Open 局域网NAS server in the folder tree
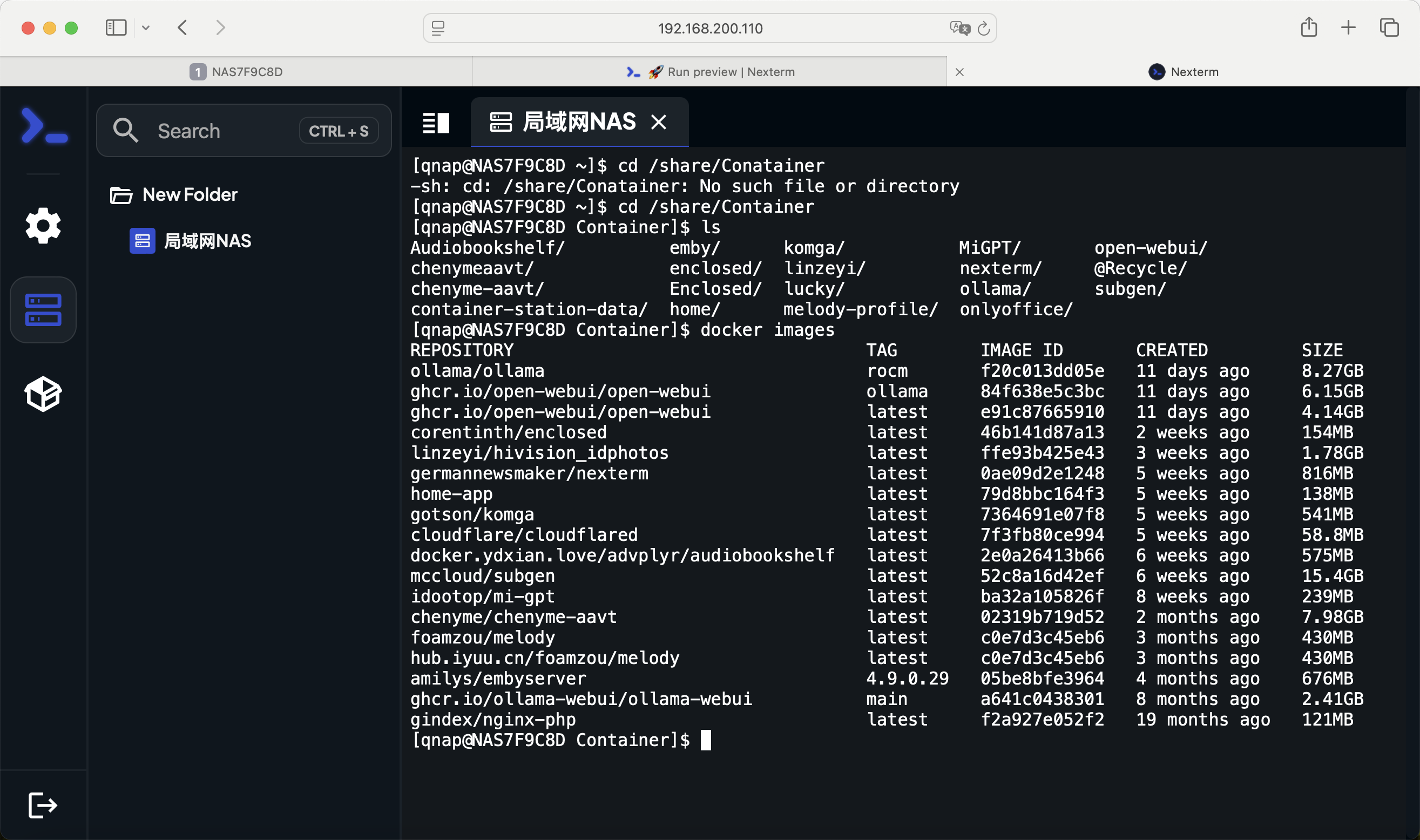Screen dimensions: 1420x840 point(207,241)
